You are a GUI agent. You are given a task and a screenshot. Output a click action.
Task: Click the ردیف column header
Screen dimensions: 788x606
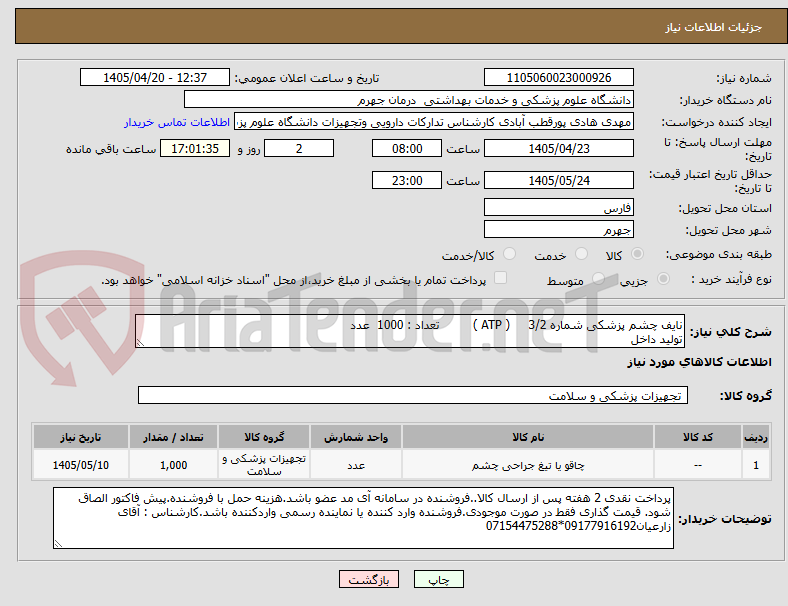coord(755,437)
